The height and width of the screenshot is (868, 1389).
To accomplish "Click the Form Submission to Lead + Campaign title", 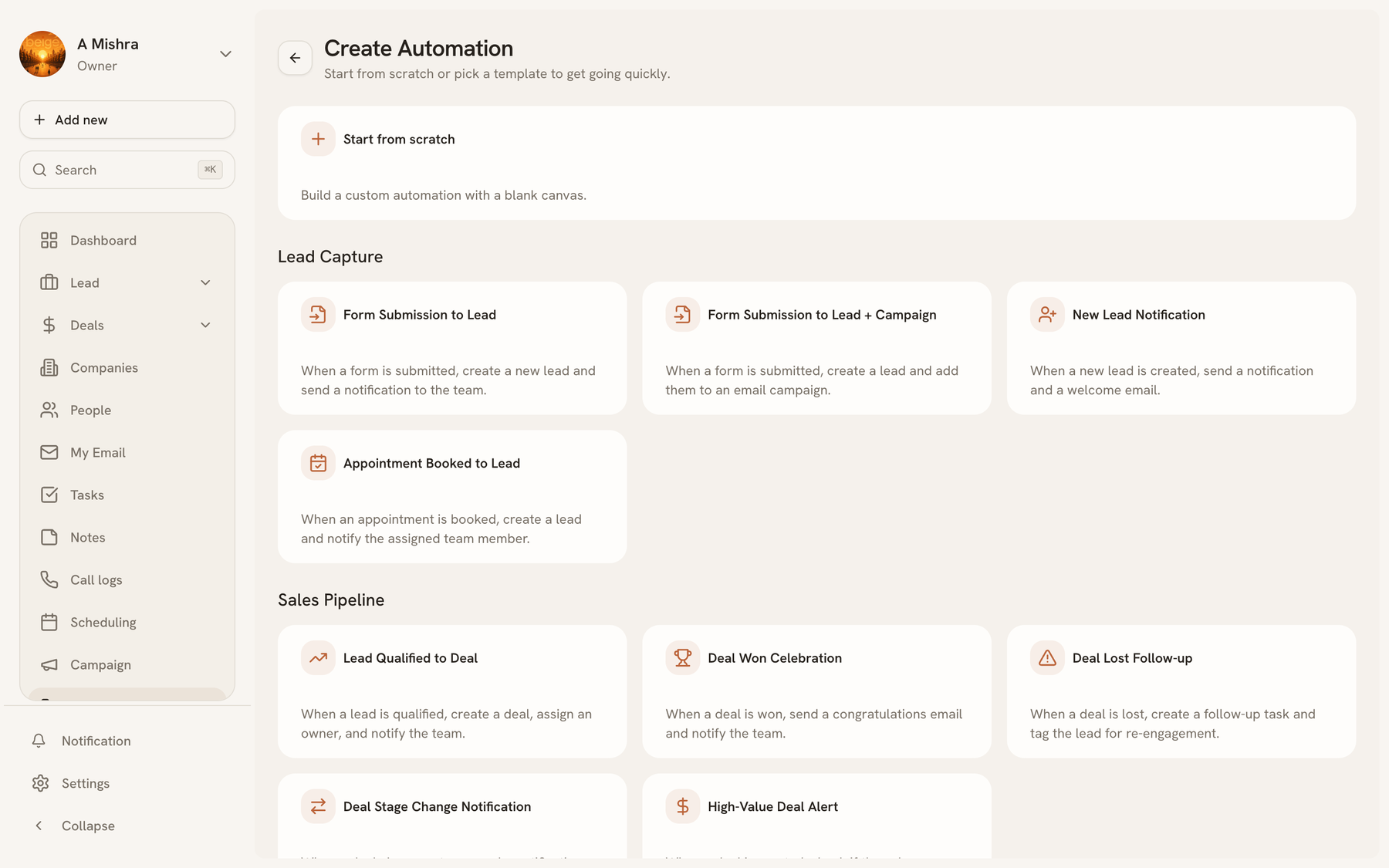I will (x=822, y=314).
